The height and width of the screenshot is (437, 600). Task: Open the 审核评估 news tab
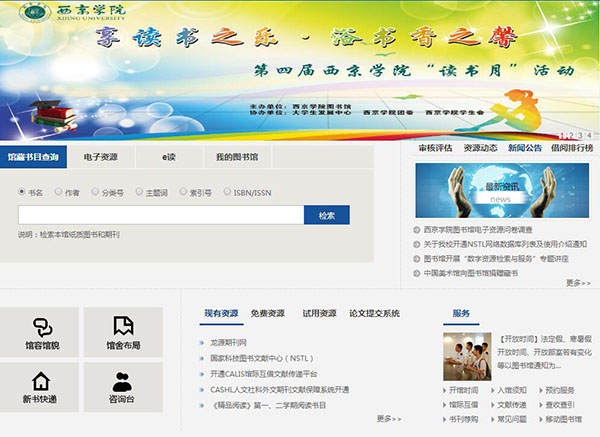[x=435, y=148]
